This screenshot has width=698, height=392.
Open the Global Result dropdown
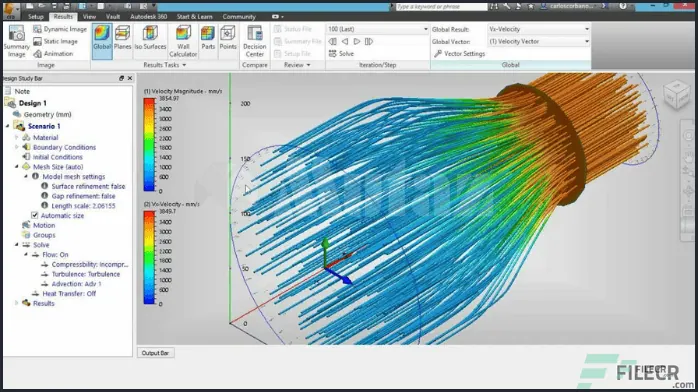(x=539, y=29)
